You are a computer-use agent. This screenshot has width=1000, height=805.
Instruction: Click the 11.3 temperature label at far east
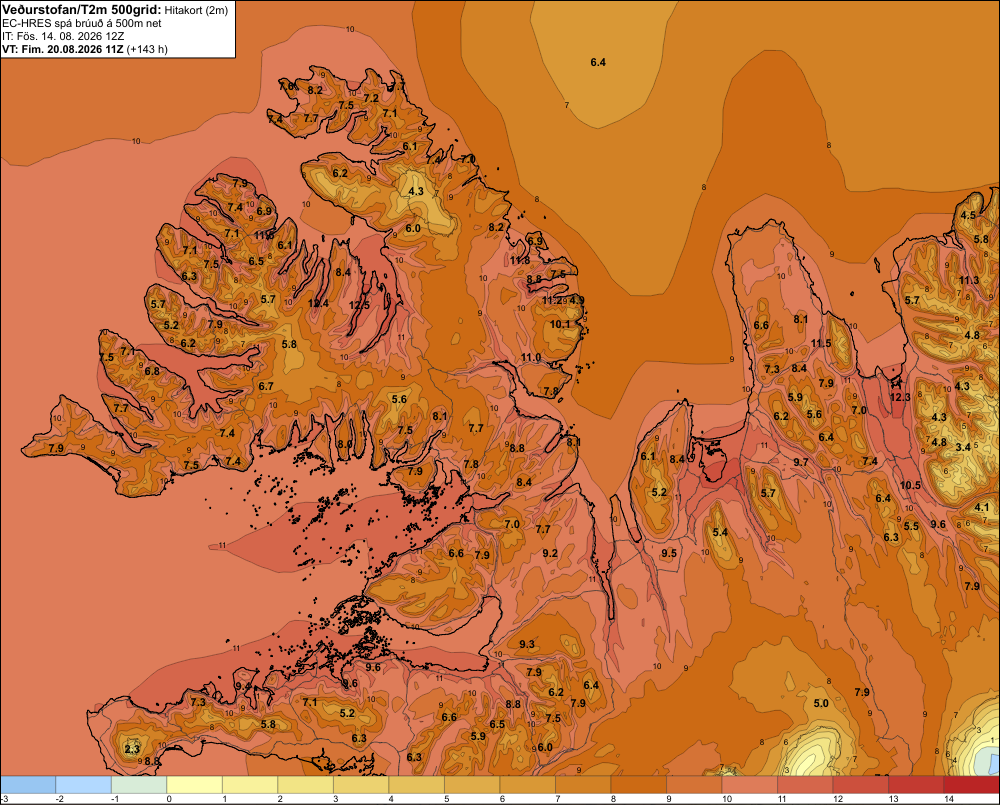click(x=969, y=280)
